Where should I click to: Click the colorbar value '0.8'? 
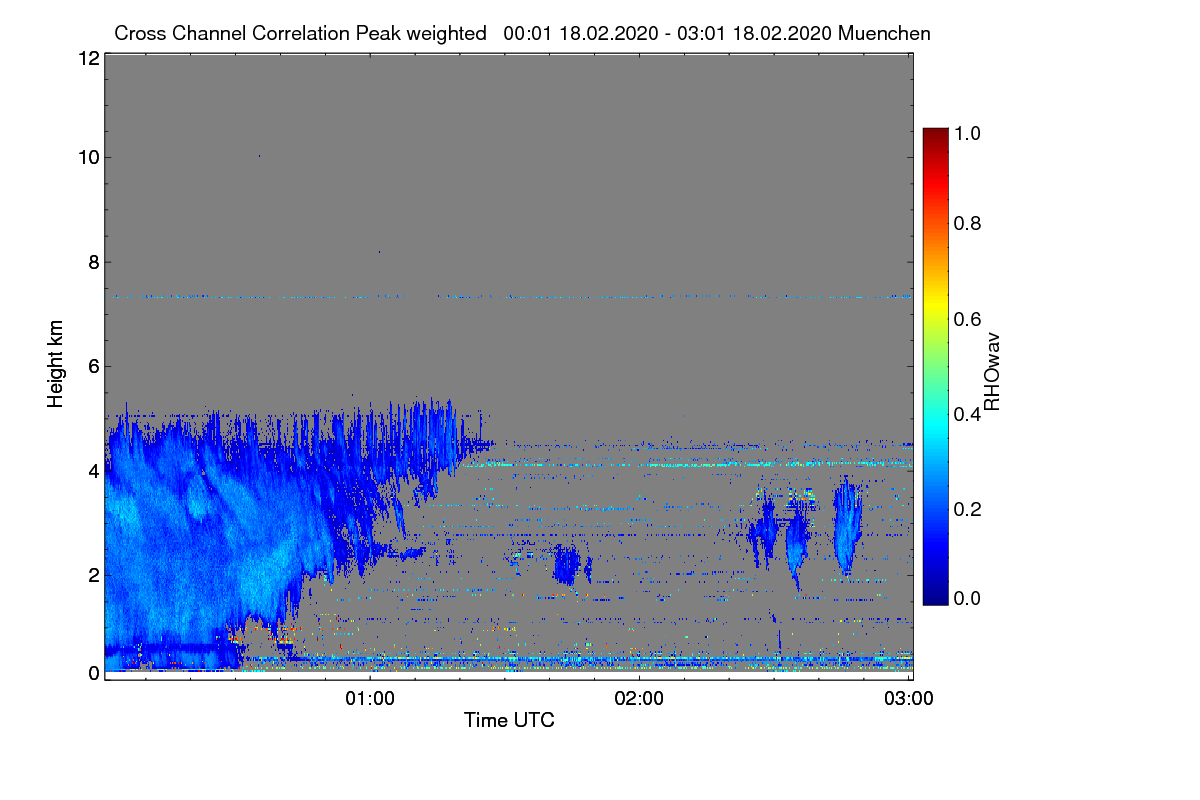click(967, 224)
